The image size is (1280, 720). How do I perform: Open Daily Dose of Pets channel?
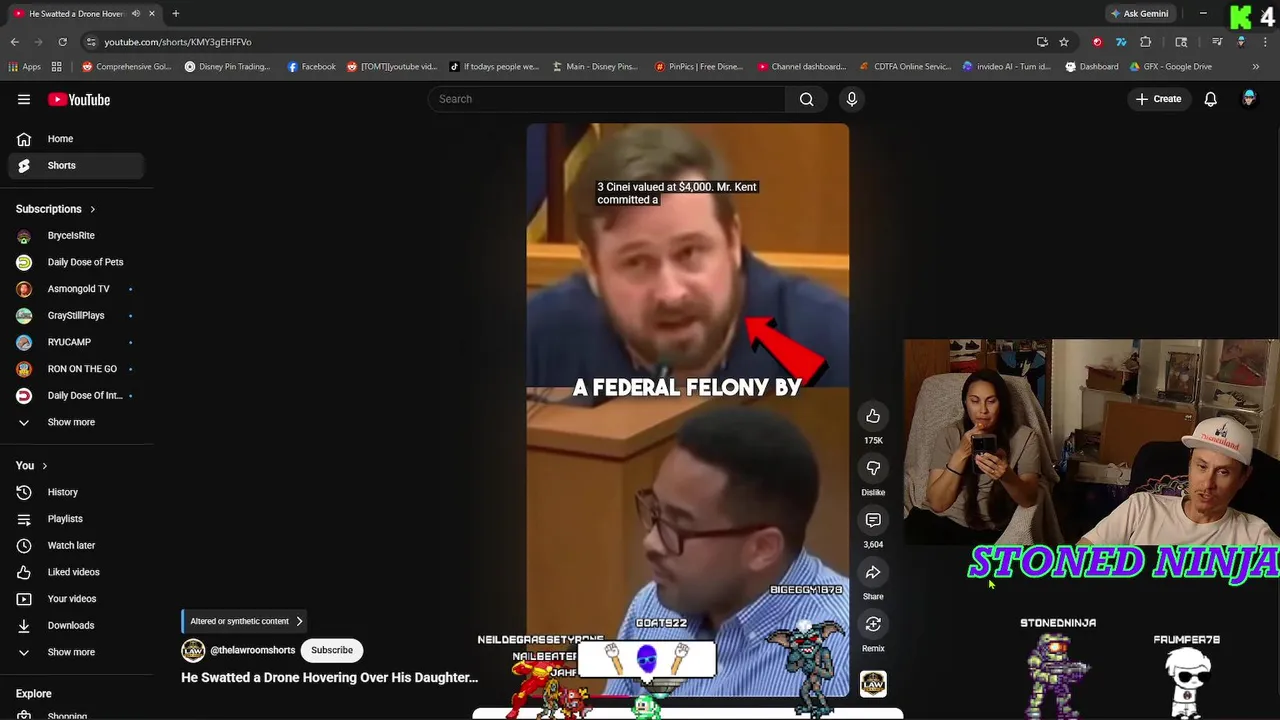76,262
